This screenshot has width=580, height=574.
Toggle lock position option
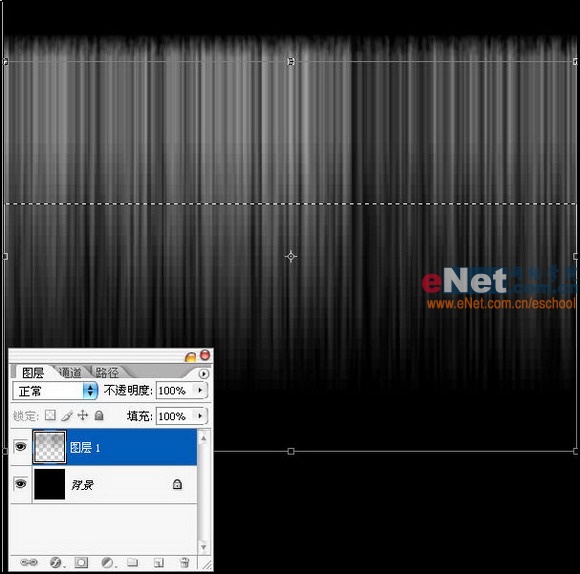(x=82, y=415)
